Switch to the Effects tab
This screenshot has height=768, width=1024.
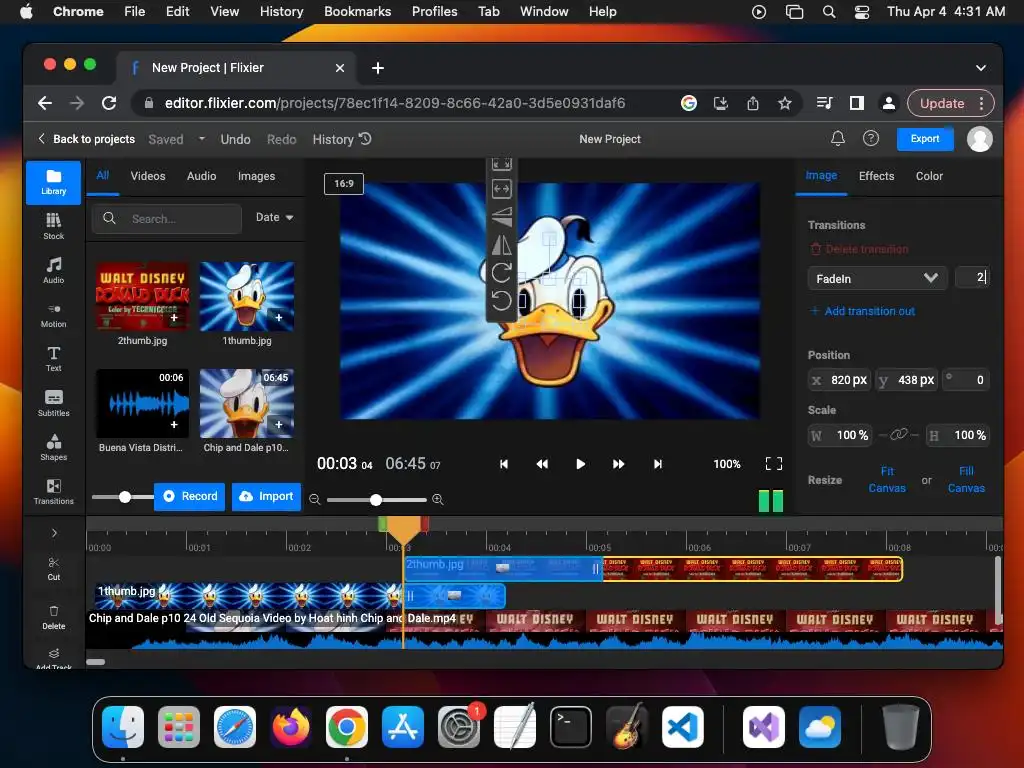(x=876, y=176)
